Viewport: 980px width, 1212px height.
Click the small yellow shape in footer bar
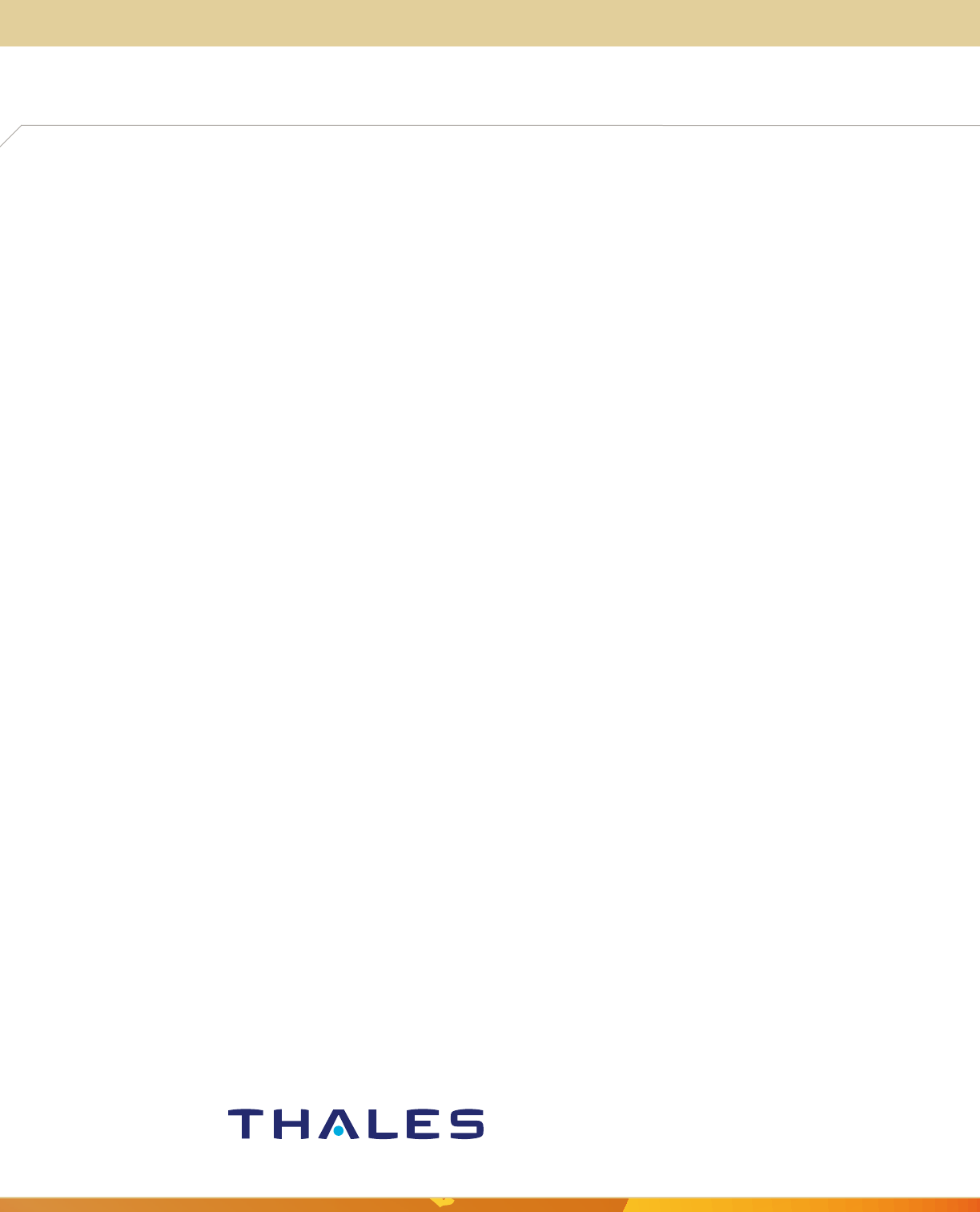(442, 1202)
